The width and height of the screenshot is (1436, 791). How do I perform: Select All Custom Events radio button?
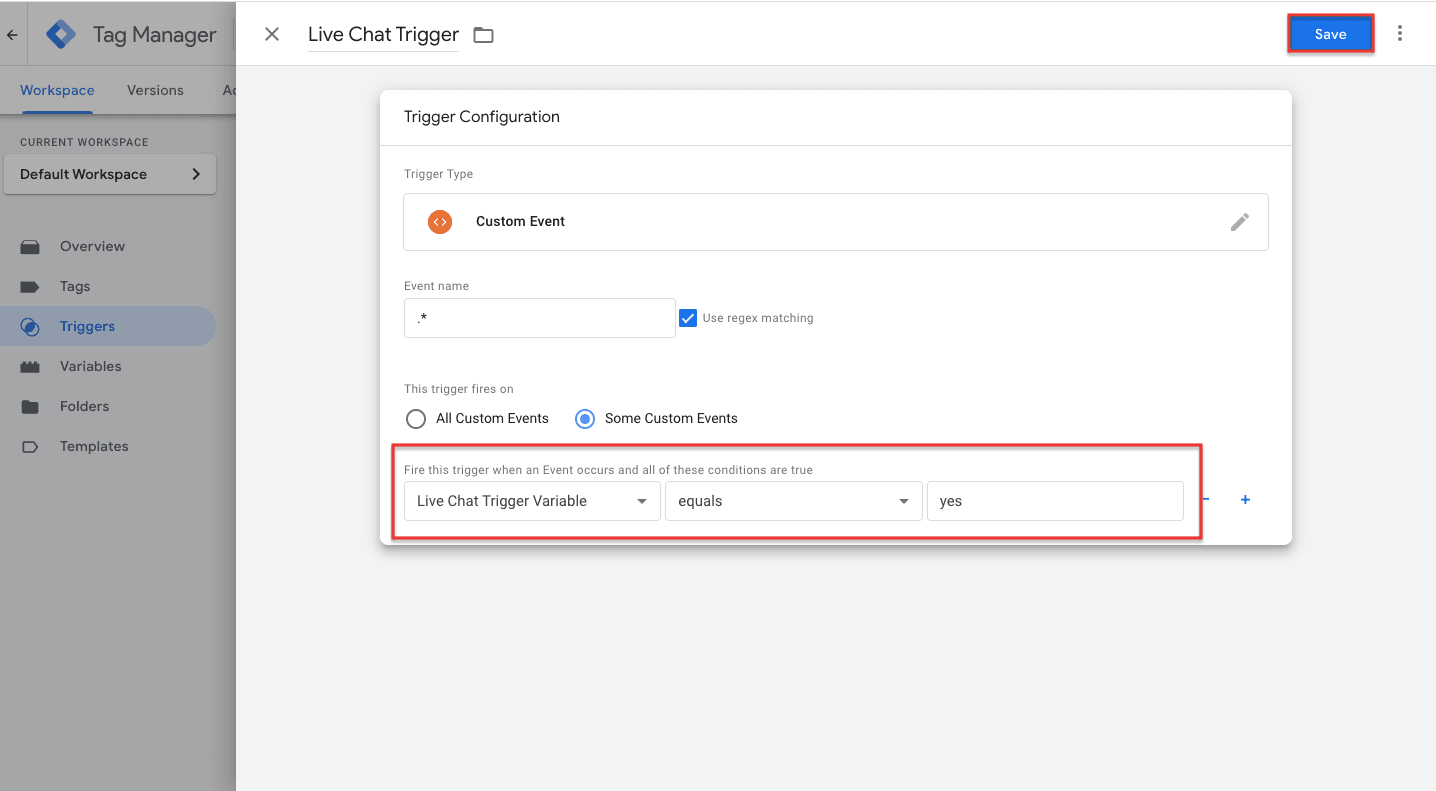pyautogui.click(x=416, y=419)
